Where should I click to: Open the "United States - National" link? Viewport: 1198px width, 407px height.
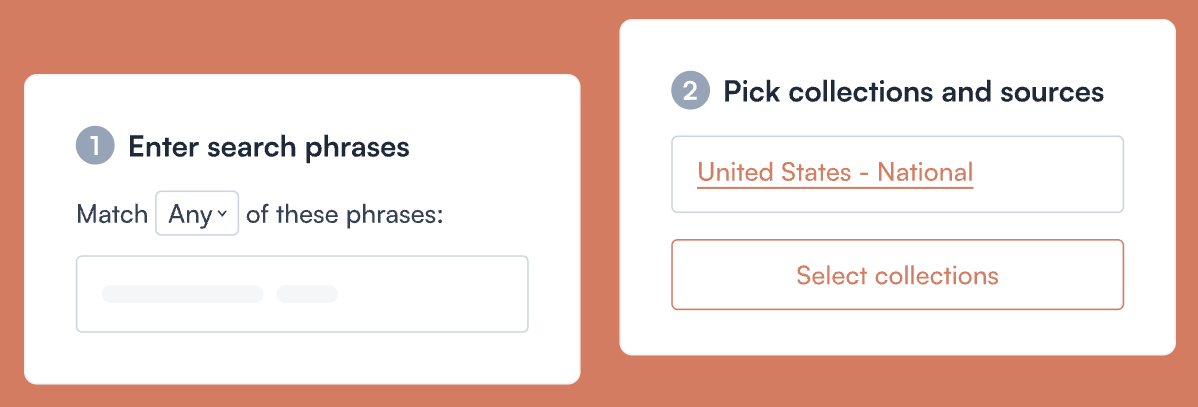(x=835, y=172)
